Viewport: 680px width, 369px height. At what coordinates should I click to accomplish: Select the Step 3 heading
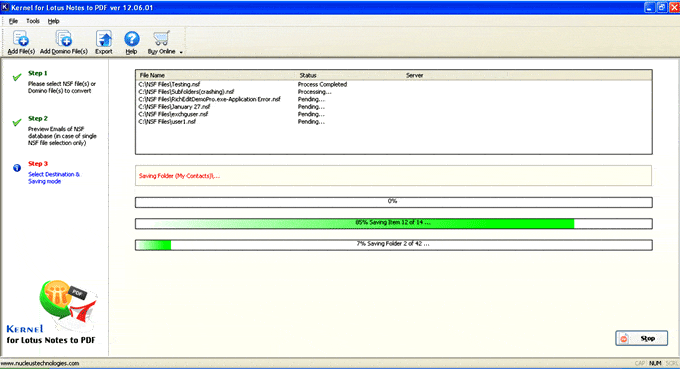38,163
